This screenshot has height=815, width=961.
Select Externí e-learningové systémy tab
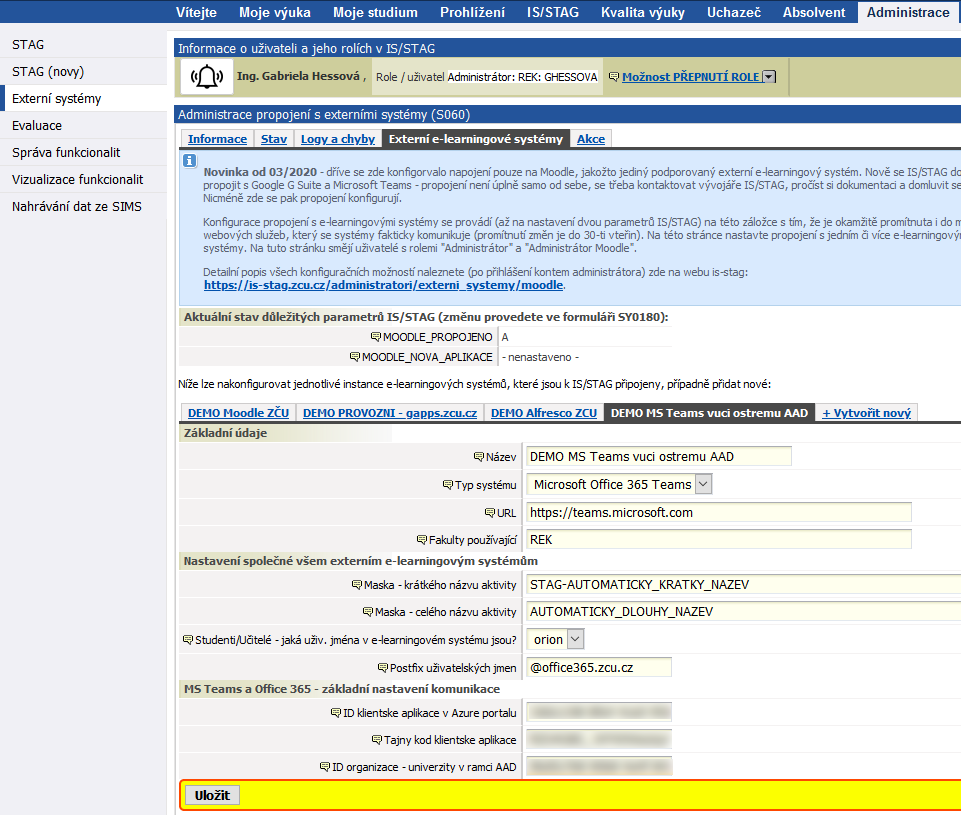[x=476, y=139]
